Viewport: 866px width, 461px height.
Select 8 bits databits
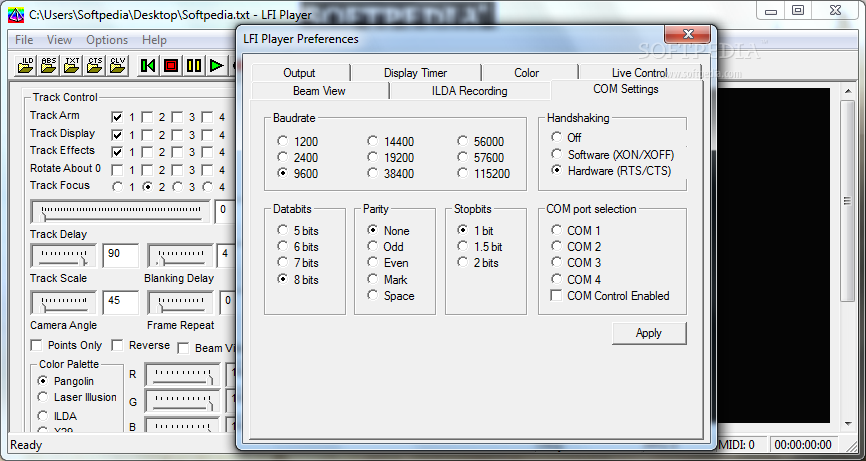point(298,279)
